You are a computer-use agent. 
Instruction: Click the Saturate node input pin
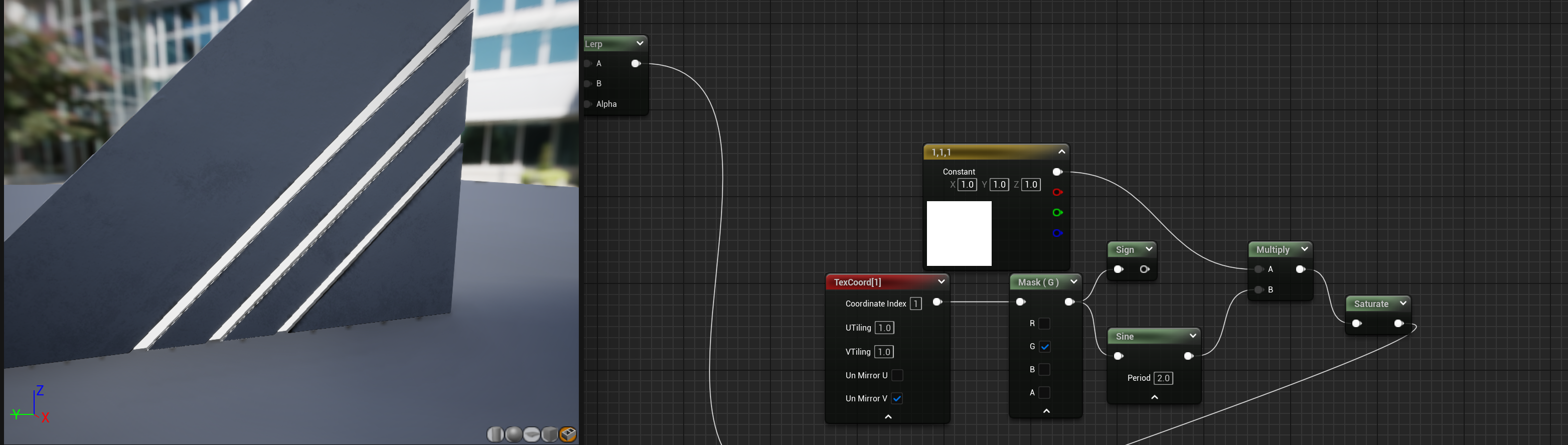tap(1357, 323)
